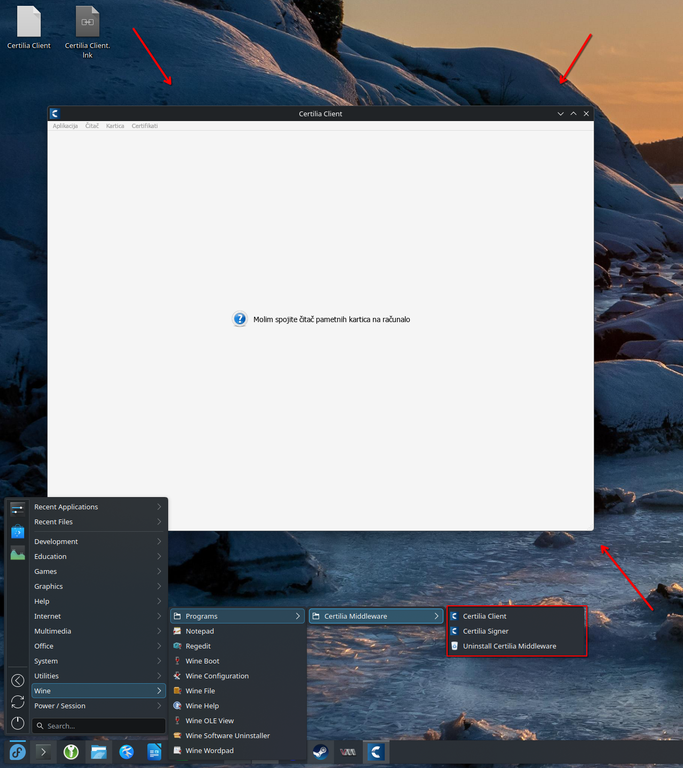Screen dimensions: 683x768
Task: Launch Notepad from the Wine menu
Action: click(238, 631)
